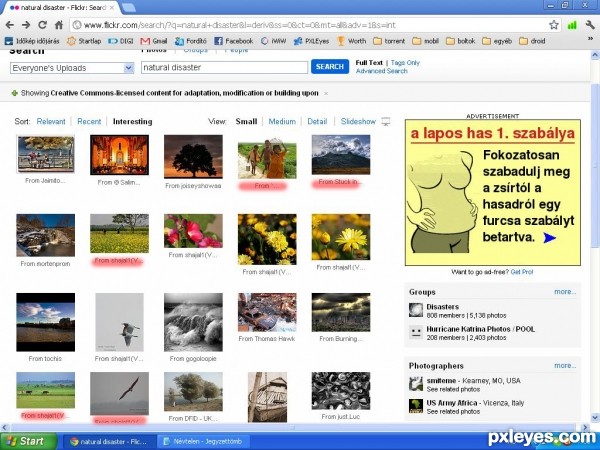Sort results by Interesting
The image size is (600, 450).
132,122
